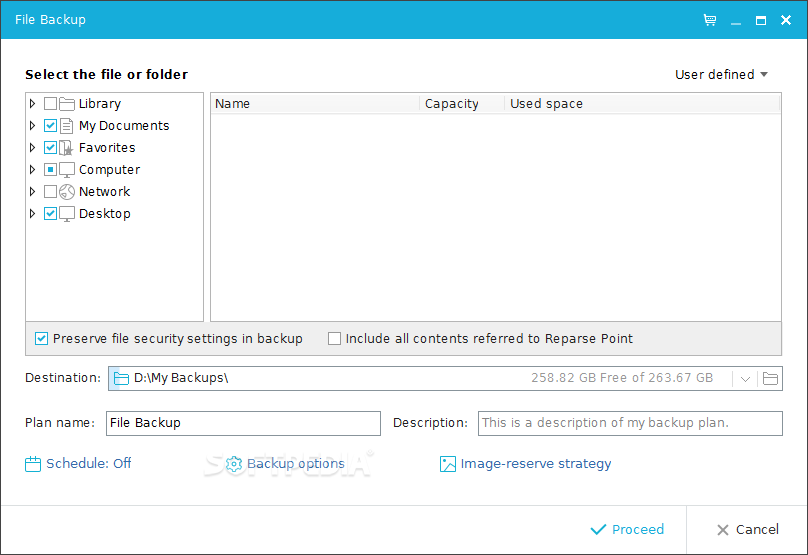Click the calendar icon next to Schedule
808x555 pixels.
(x=32, y=464)
